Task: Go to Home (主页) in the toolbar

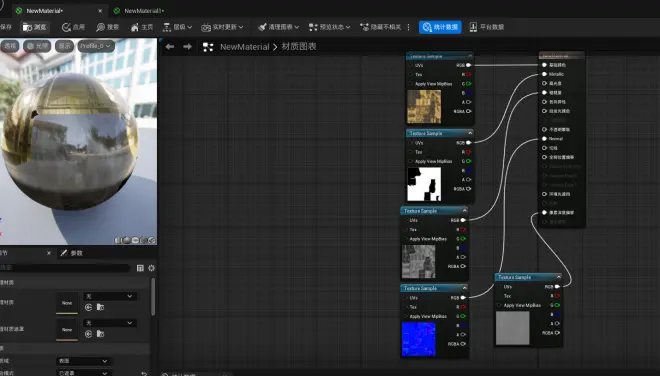Action: (x=141, y=27)
